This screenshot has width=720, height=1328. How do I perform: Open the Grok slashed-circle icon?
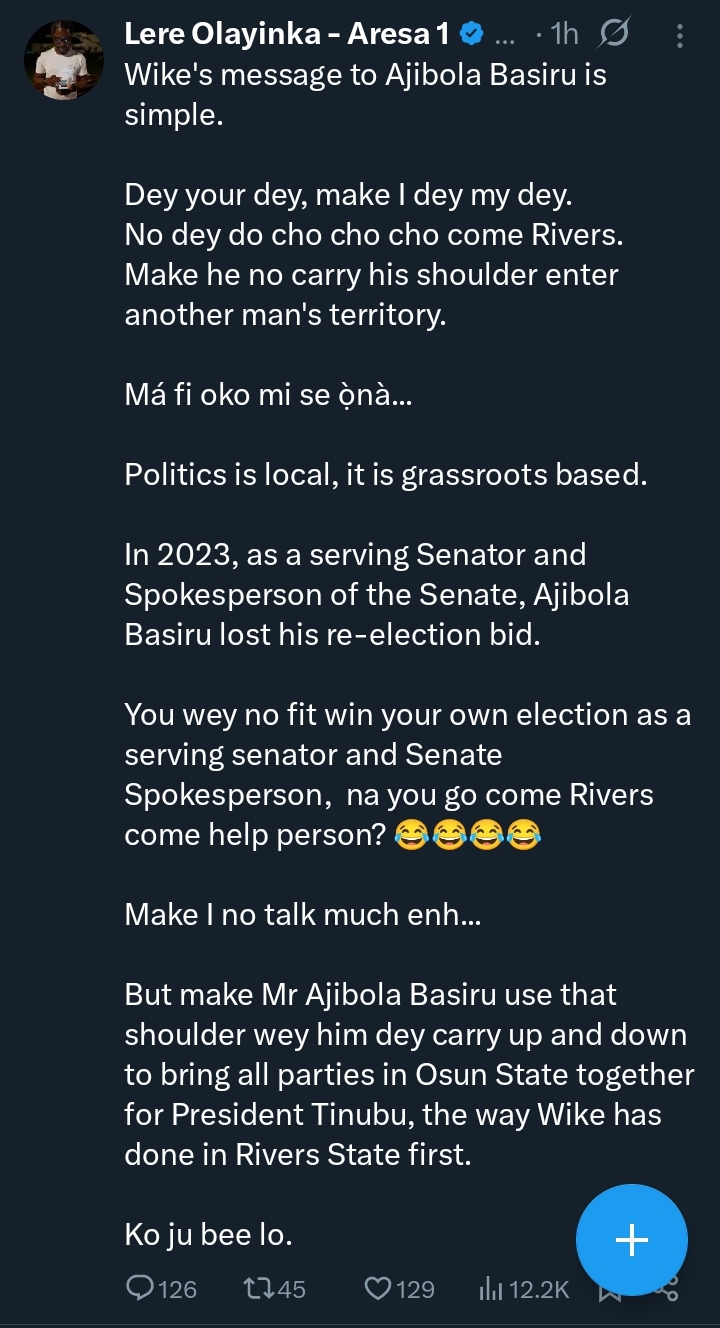pyautogui.click(x=612, y=35)
